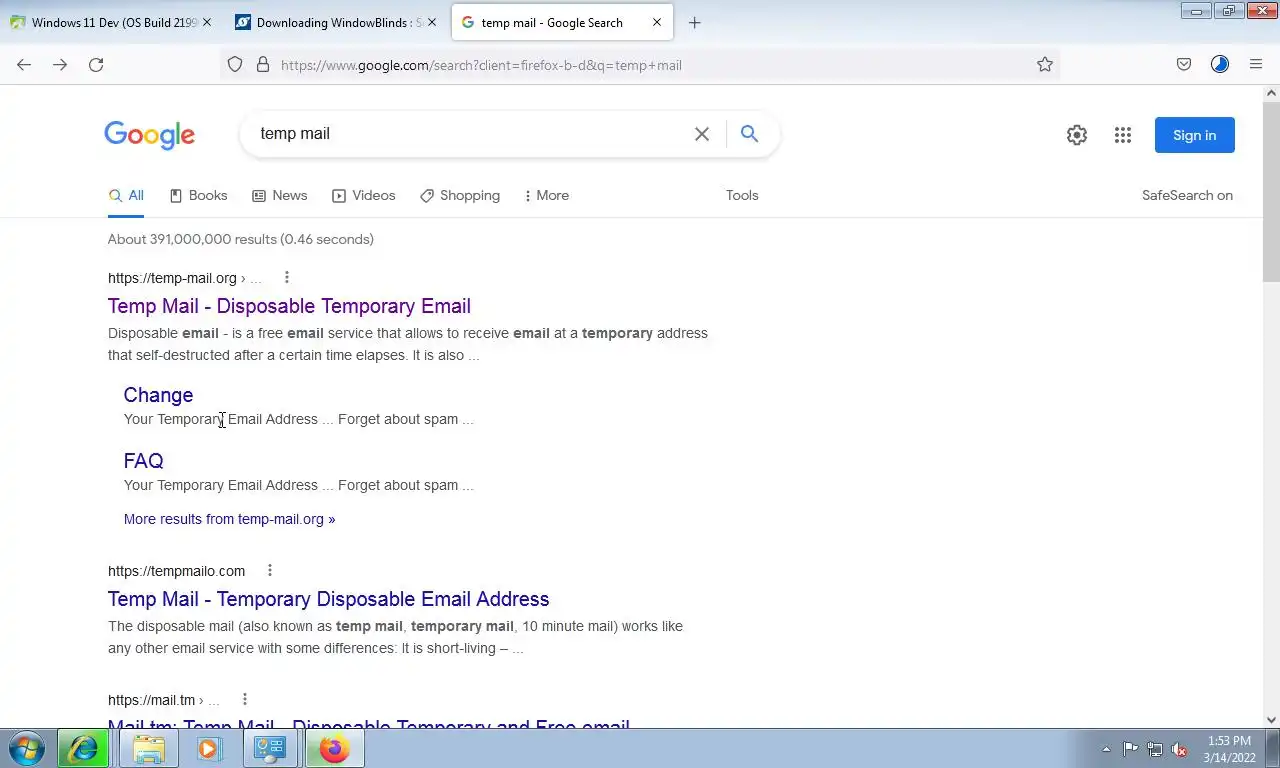1280x768 pixels.
Task: Select the Books results tab
Action: pos(198,196)
